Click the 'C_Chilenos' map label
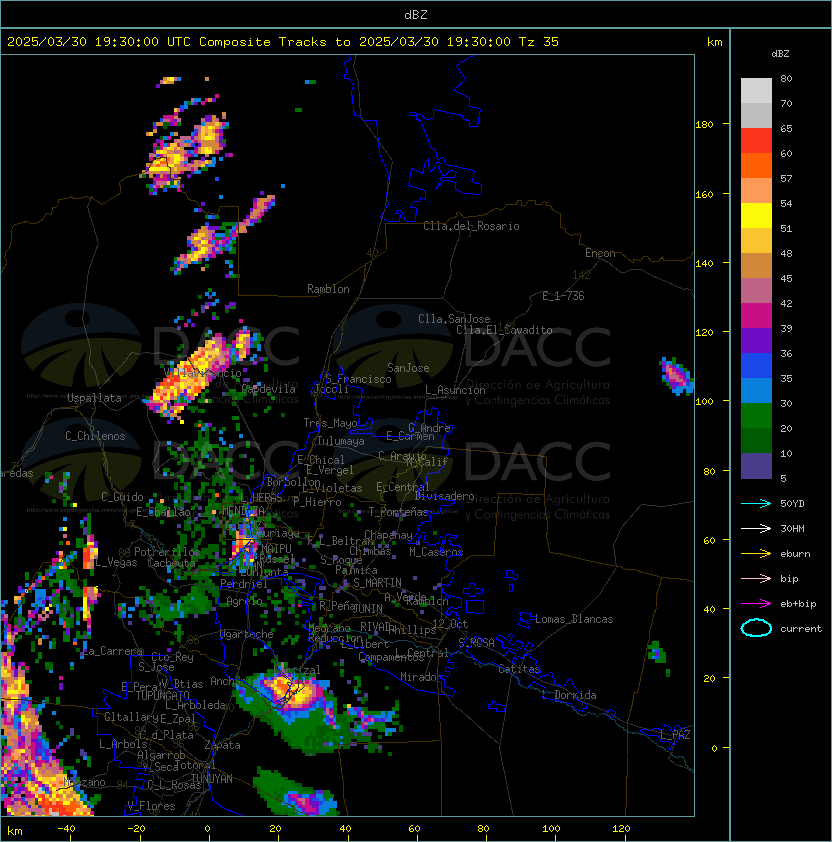Image resolution: width=832 pixels, height=842 pixels. [95, 436]
